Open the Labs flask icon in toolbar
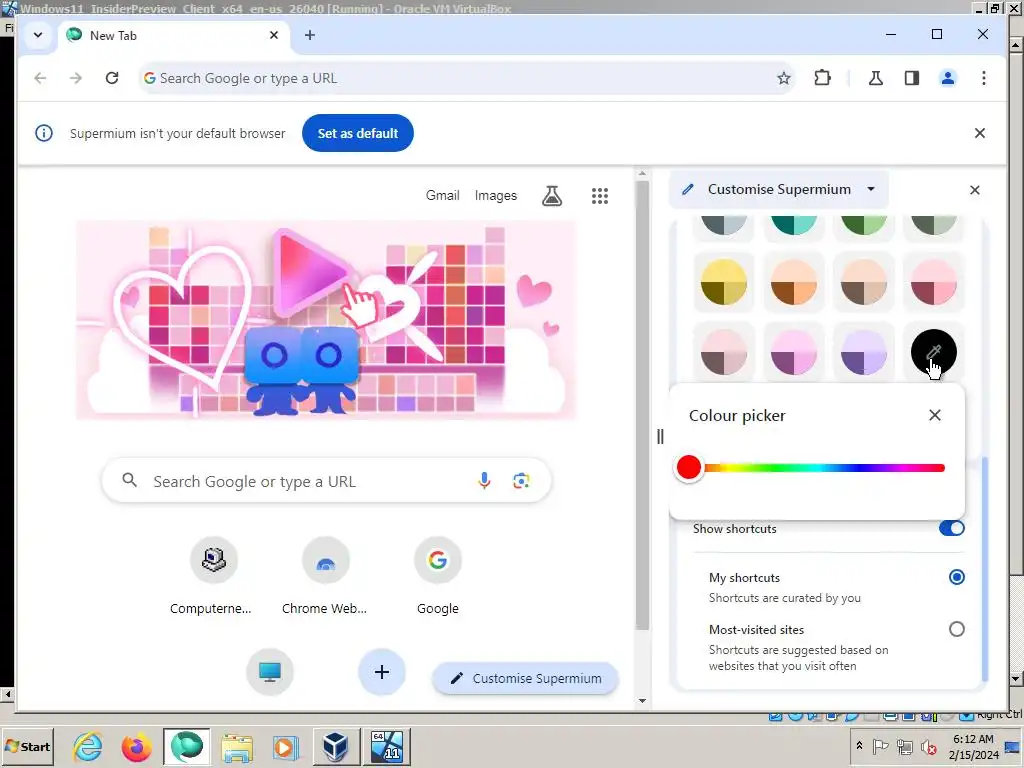The height and width of the screenshot is (768, 1024). (x=876, y=78)
